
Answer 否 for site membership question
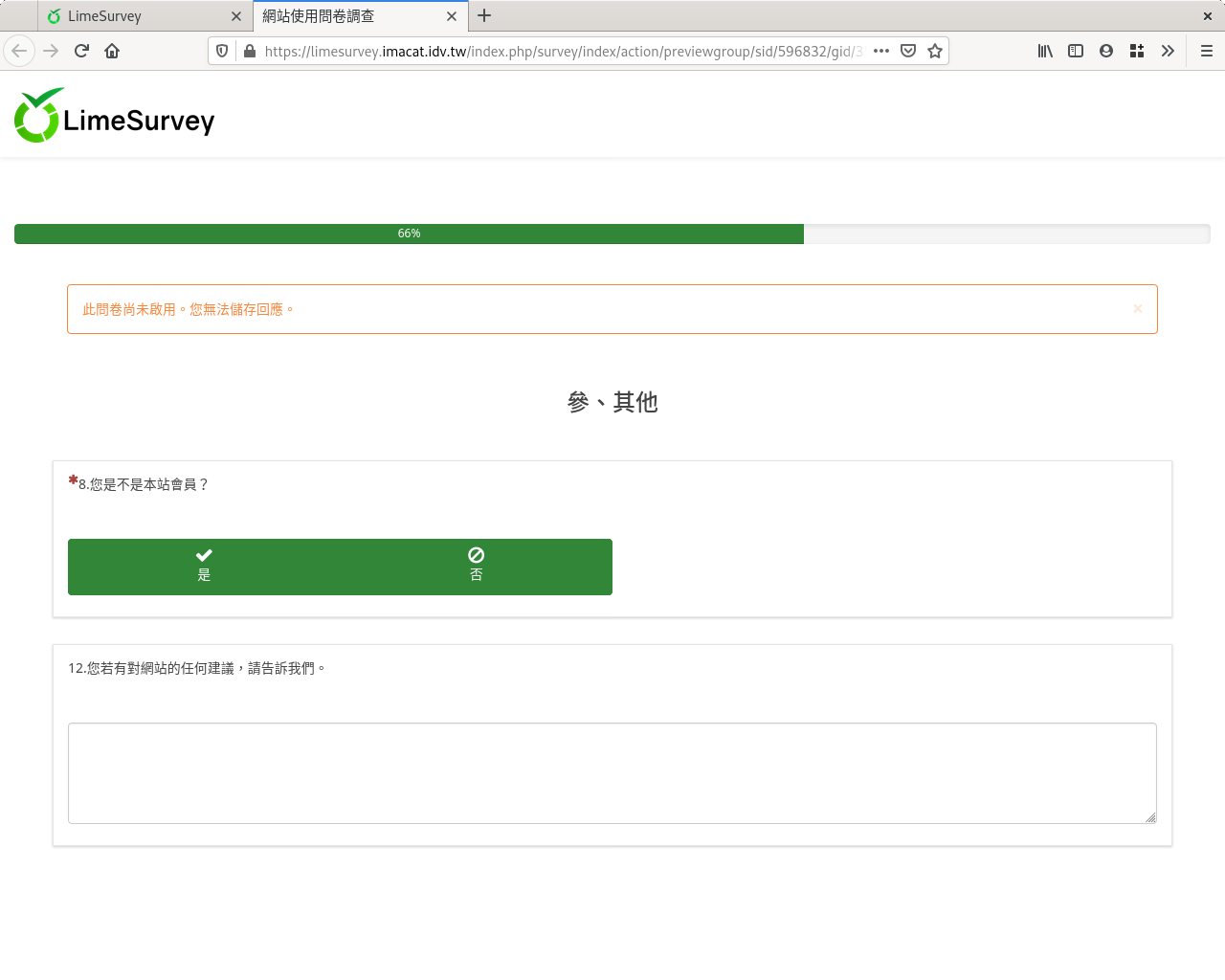pyautogui.click(x=476, y=567)
